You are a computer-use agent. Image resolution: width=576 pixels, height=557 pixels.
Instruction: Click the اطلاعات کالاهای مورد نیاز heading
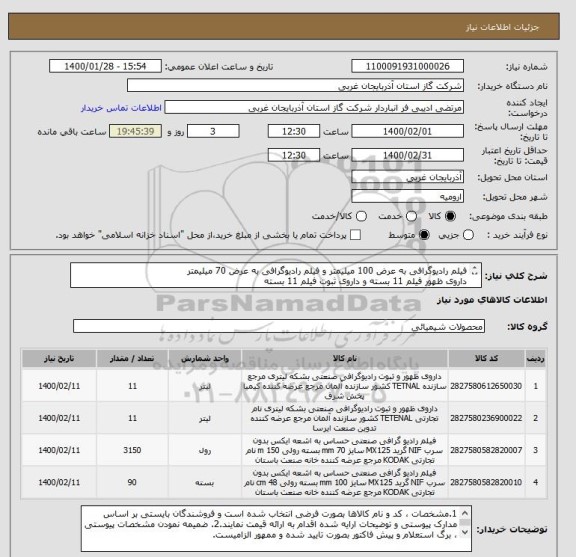point(492,300)
